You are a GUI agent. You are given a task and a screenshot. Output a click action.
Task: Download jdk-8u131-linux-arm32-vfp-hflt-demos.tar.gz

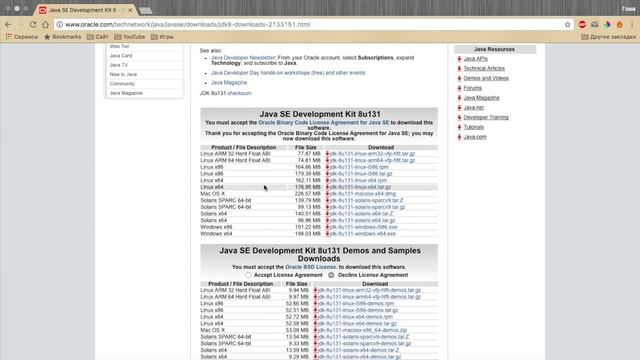click(369, 290)
